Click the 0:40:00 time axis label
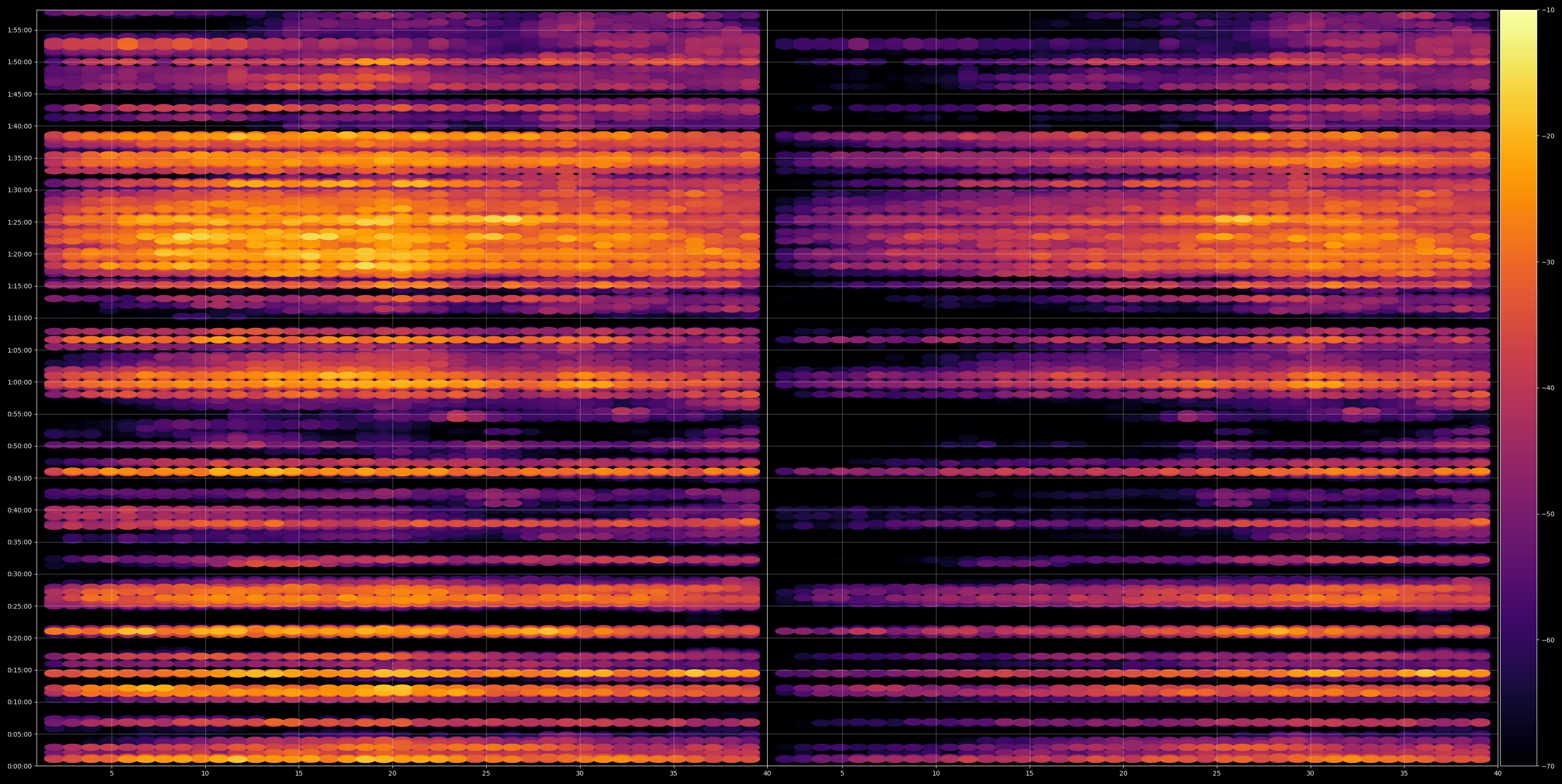The width and height of the screenshot is (1562, 784). click(x=21, y=510)
